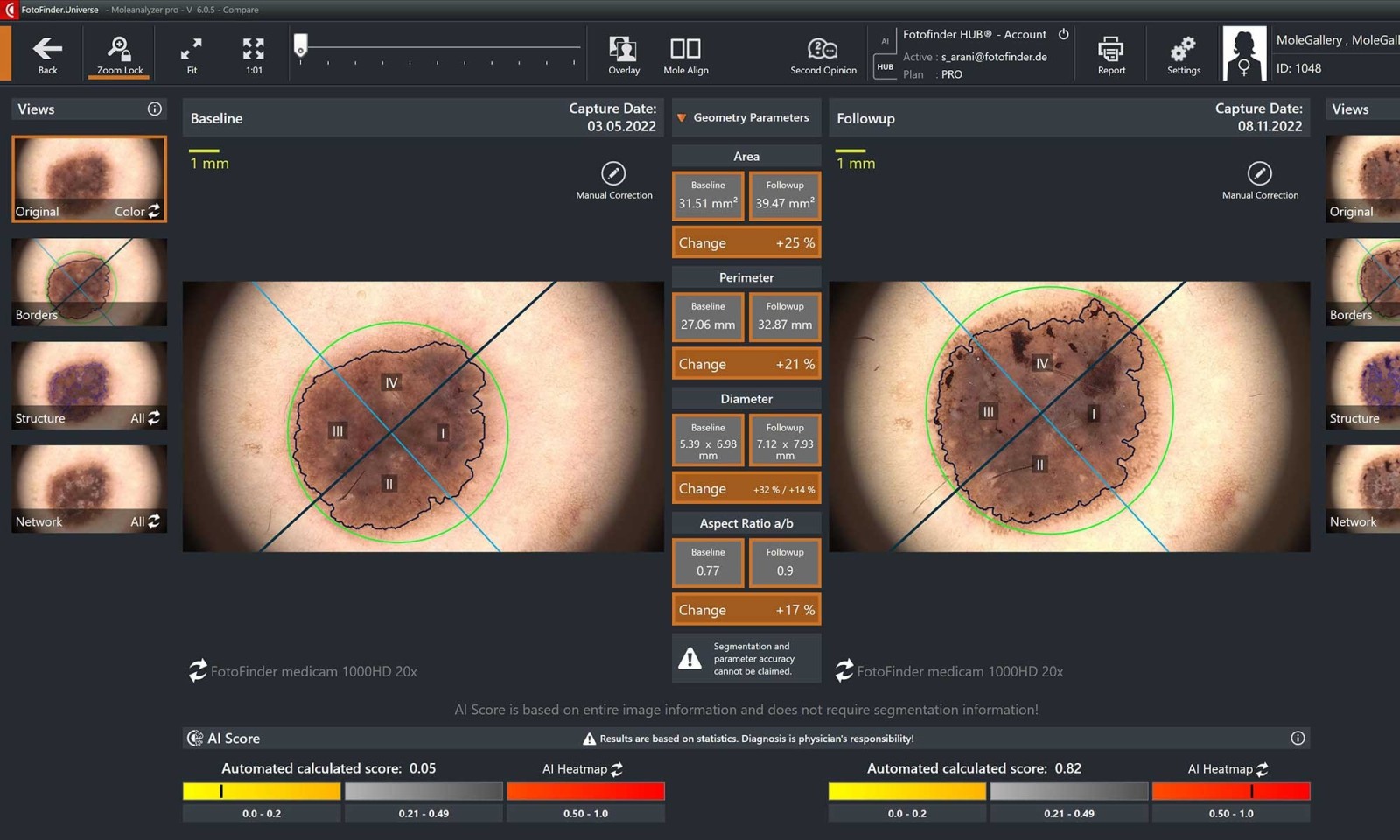This screenshot has height=840, width=1400.
Task: Open the Report printer icon
Action: point(1111,54)
